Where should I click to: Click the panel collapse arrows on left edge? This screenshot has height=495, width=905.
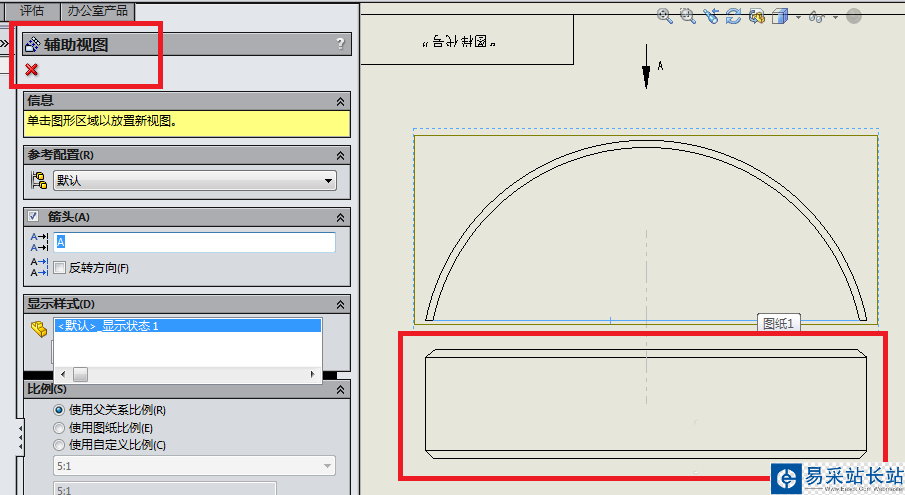coord(20,438)
